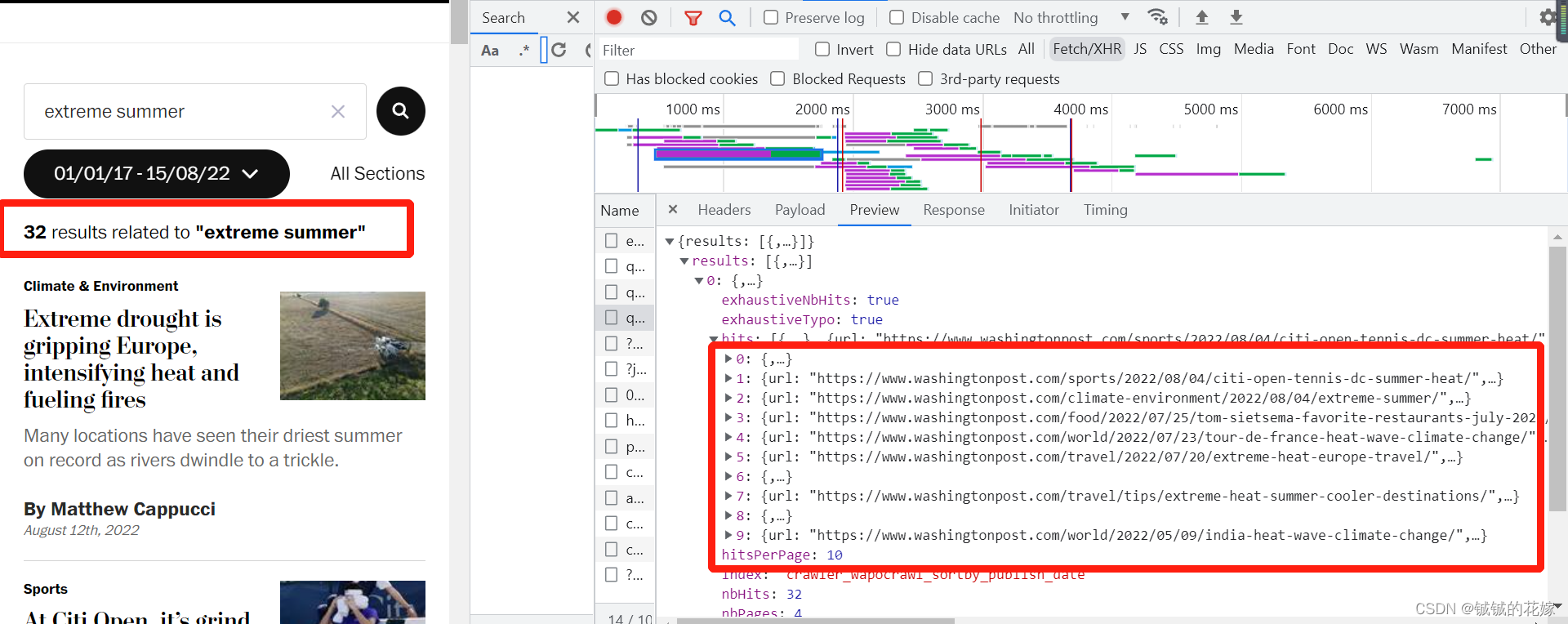Click the import HAR upload icon
Image resolution: width=1568 pixels, height=624 pixels.
click(1202, 17)
